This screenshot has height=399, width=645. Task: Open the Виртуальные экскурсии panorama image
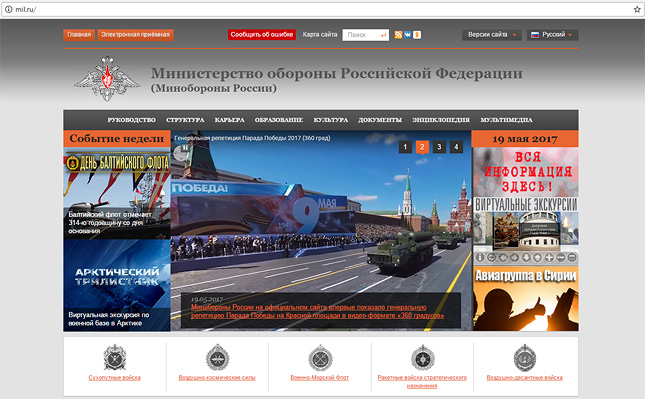[526, 231]
